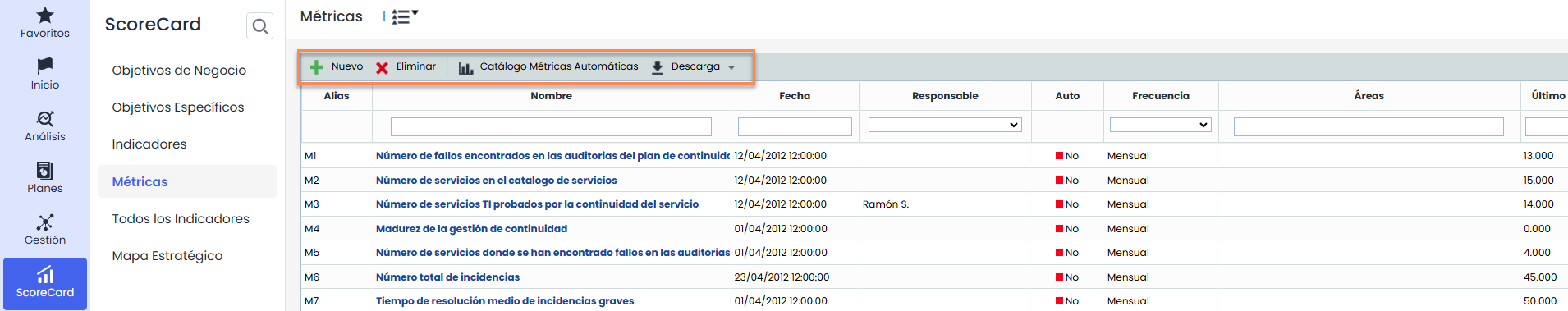1568x311 pixels.
Task: Click the green plus Nuevo icon
Action: (316, 67)
